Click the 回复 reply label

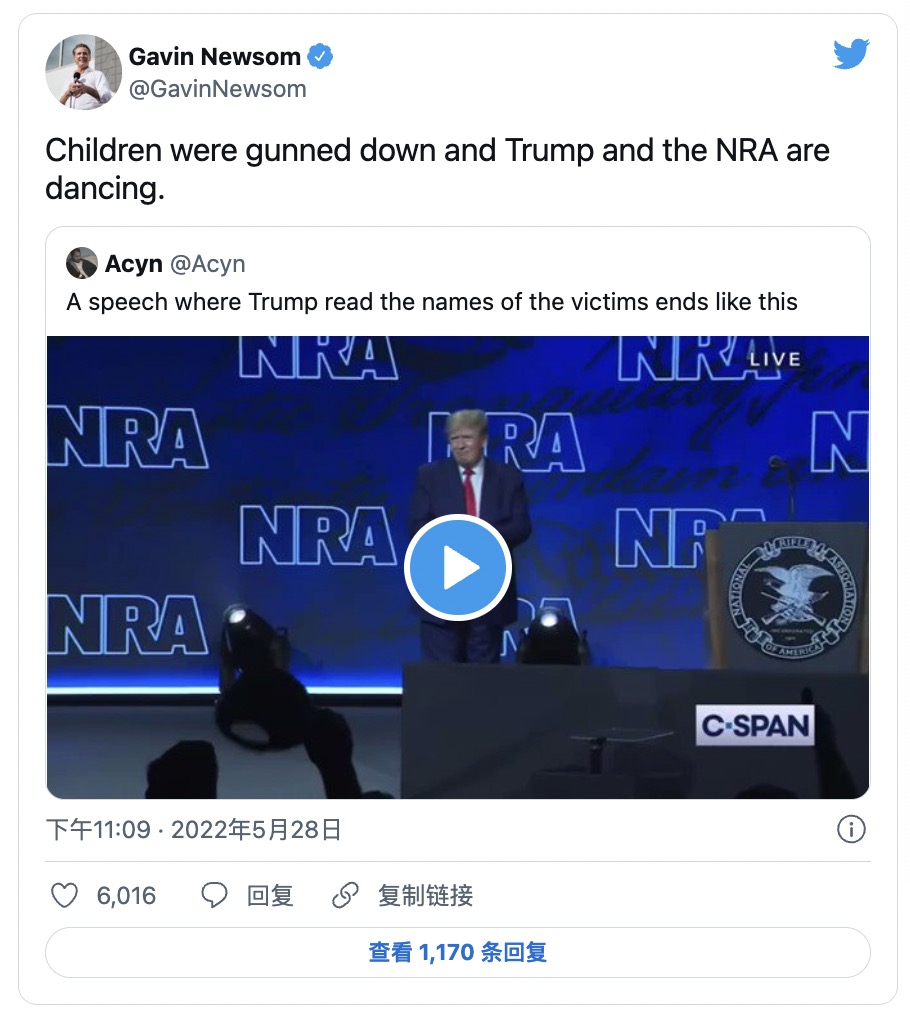[270, 895]
